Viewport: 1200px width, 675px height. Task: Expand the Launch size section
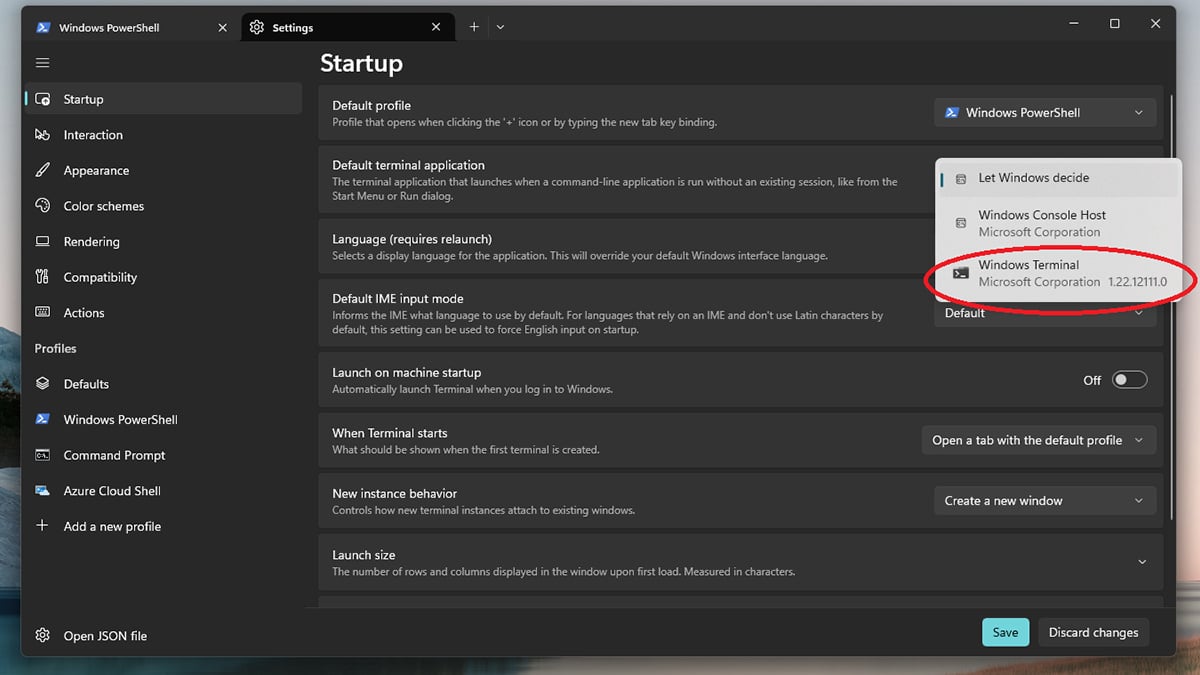[x=1142, y=562]
